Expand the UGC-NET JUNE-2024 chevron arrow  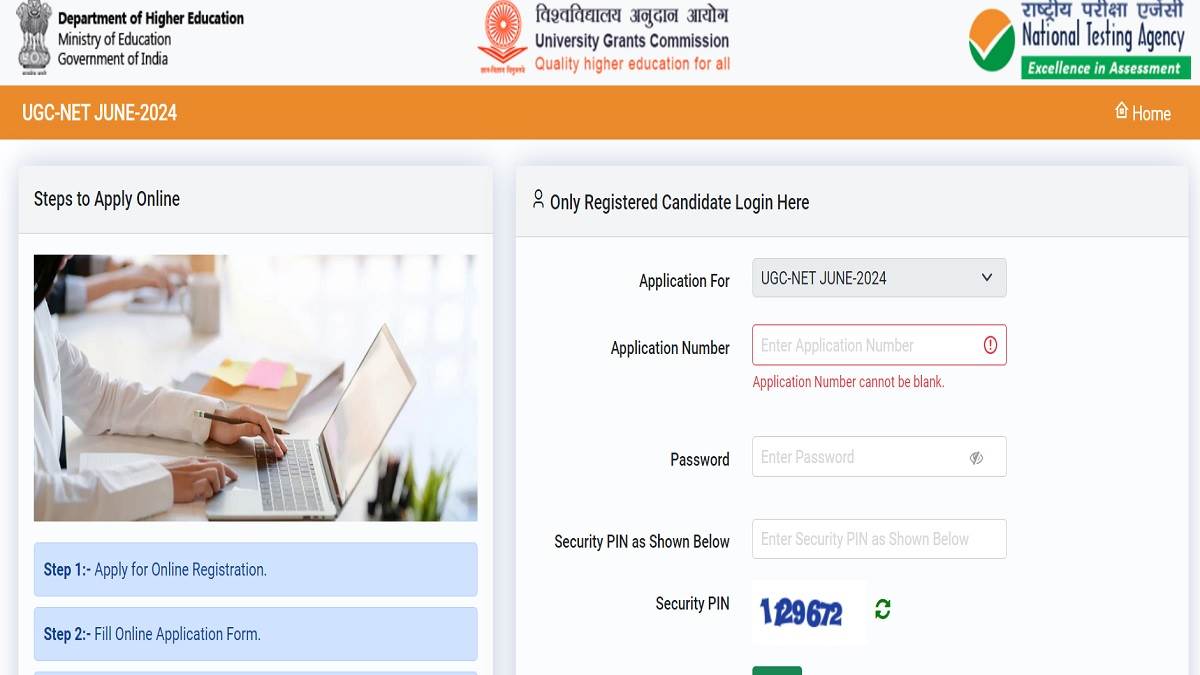tap(986, 278)
